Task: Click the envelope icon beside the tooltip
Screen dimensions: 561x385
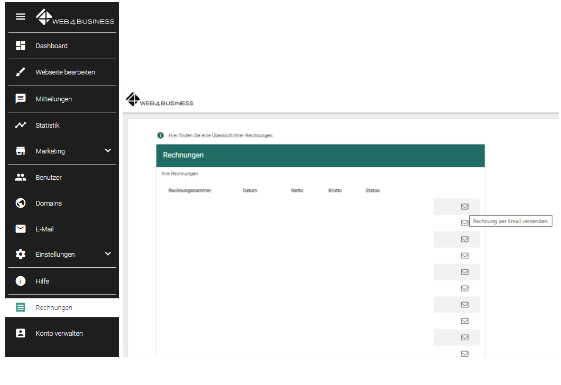Action: click(x=464, y=223)
